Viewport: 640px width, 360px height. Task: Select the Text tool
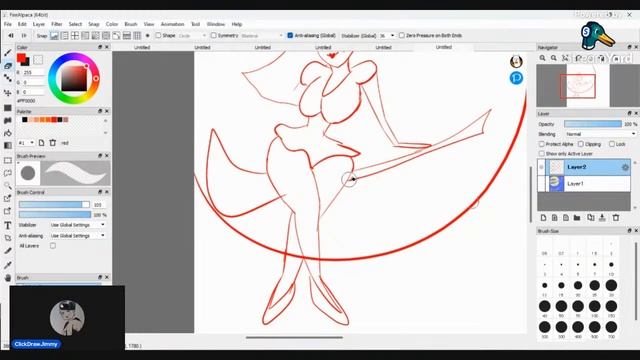(8, 225)
